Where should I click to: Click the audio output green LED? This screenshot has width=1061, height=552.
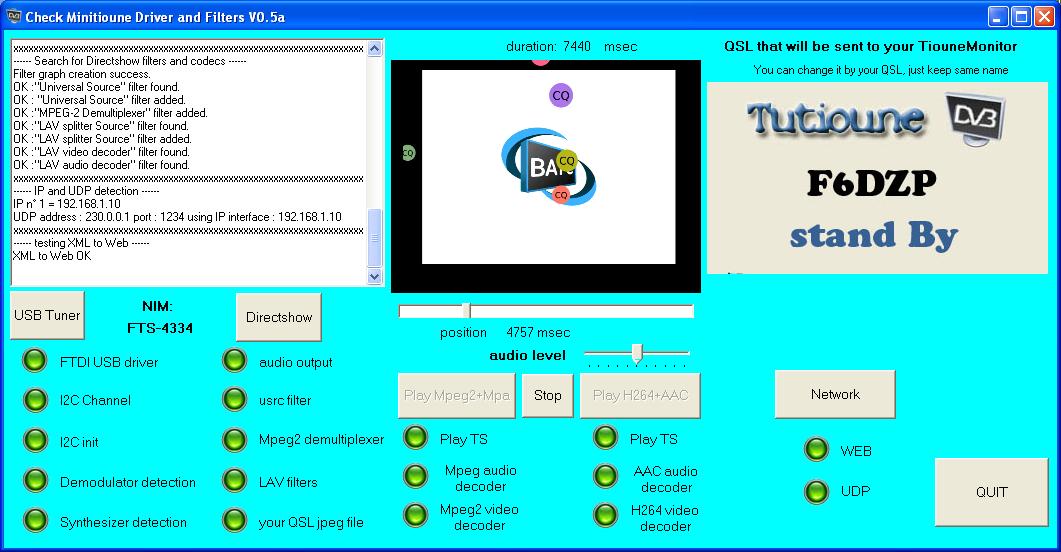235,361
